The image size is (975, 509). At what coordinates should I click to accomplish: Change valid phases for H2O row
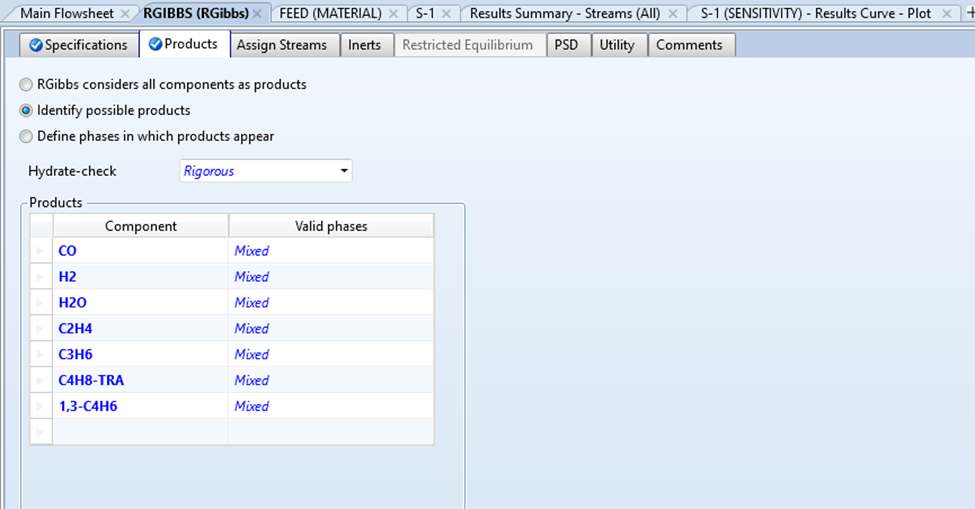pyautogui.click(x=331, y=303)
